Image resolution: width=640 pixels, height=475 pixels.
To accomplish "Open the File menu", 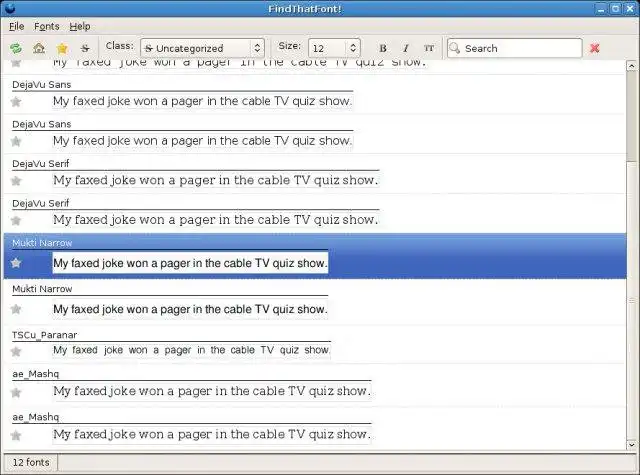I will pos(16,26).
